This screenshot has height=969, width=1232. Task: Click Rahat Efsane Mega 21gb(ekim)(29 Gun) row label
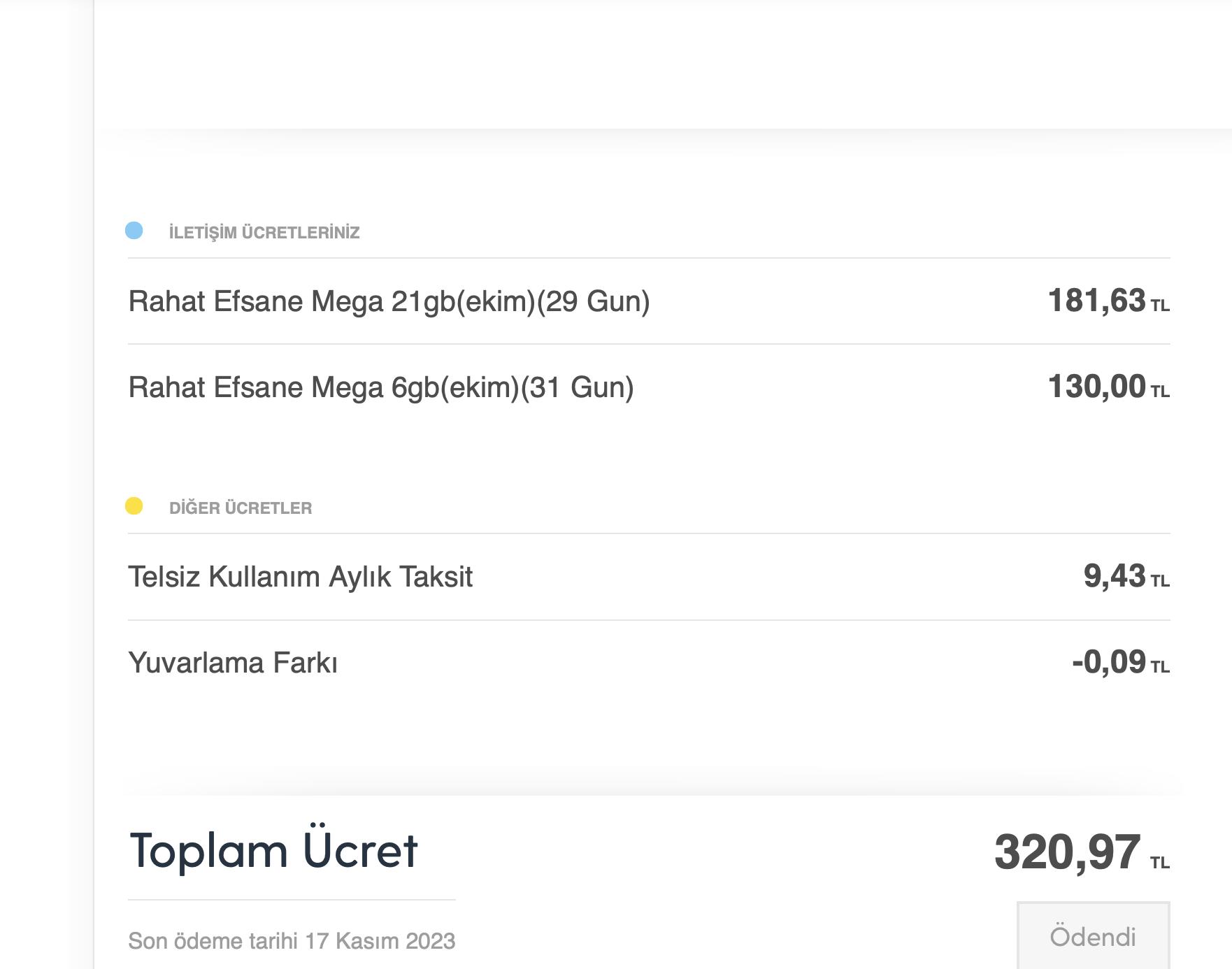389,301
